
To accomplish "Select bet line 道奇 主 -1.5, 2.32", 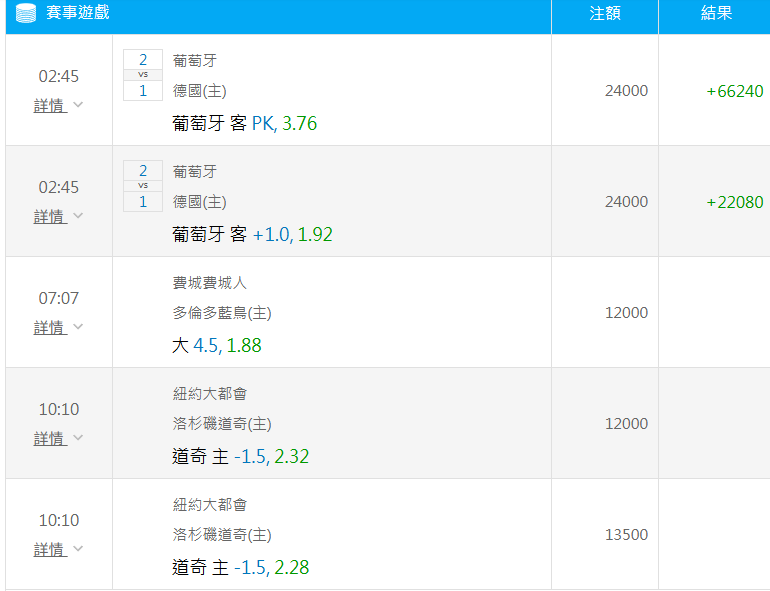I will (241, 456).
